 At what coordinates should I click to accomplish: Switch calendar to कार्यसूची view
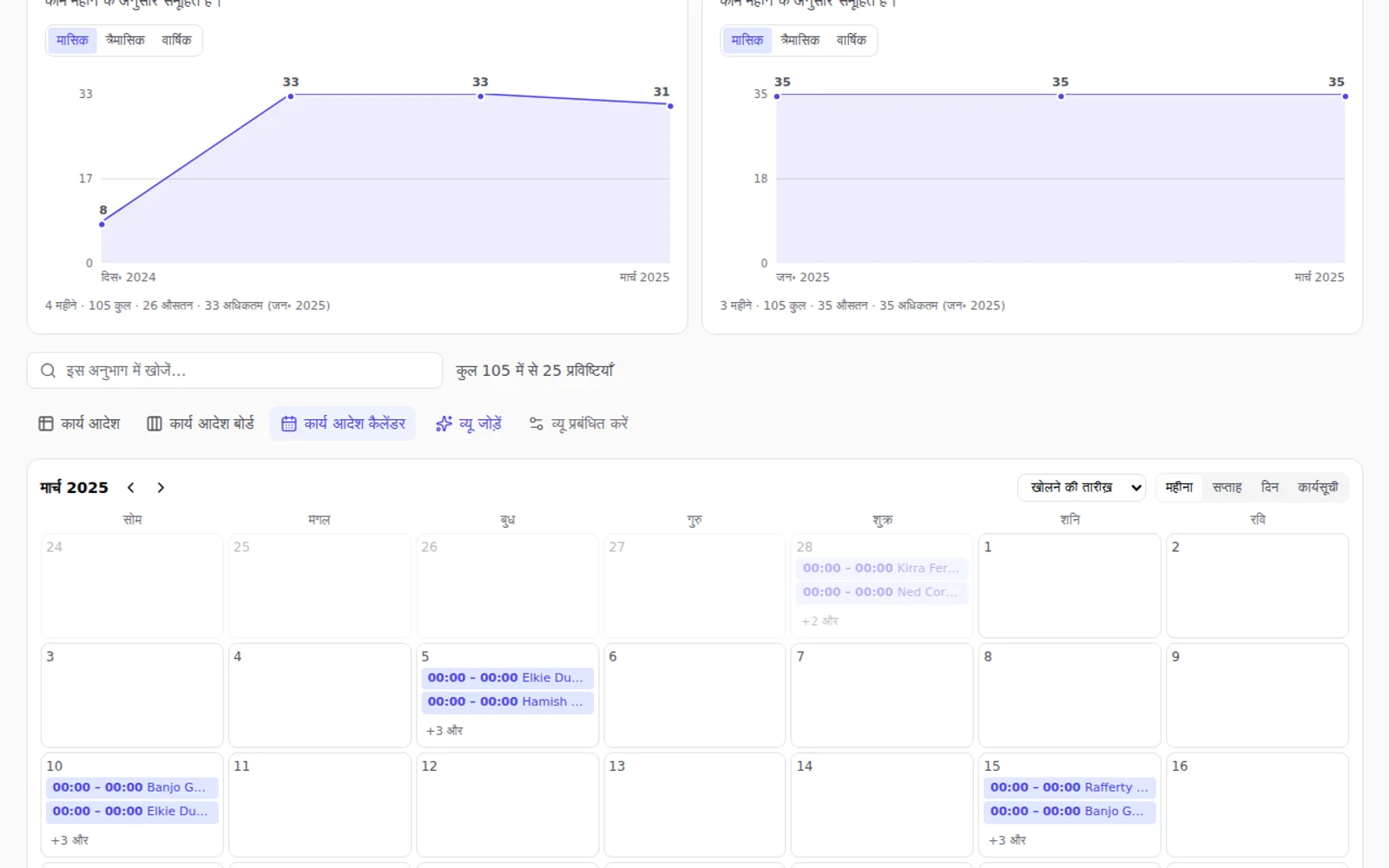[1318, 488]
